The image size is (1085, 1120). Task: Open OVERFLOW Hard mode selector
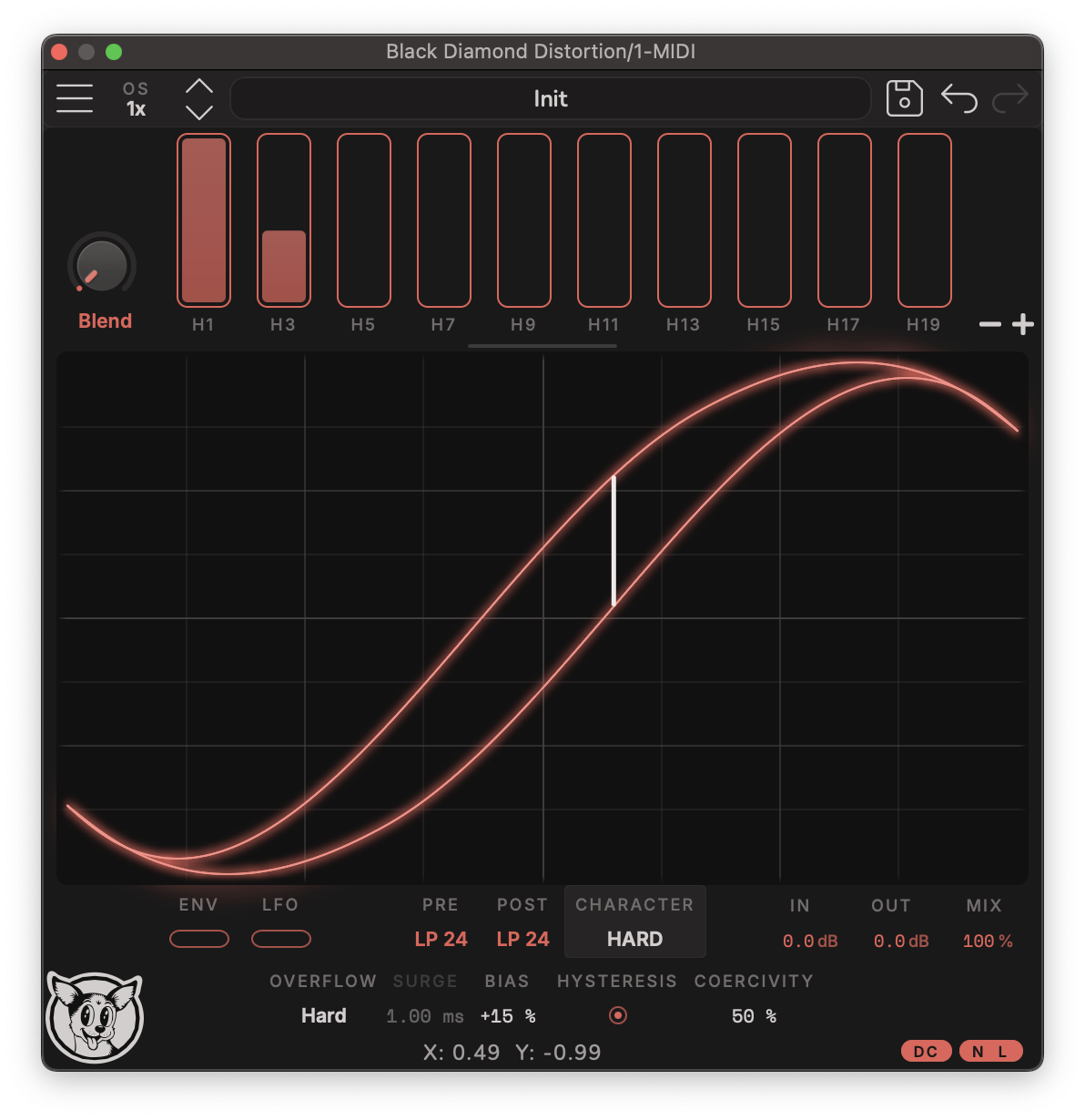(x=324, y=1015)
